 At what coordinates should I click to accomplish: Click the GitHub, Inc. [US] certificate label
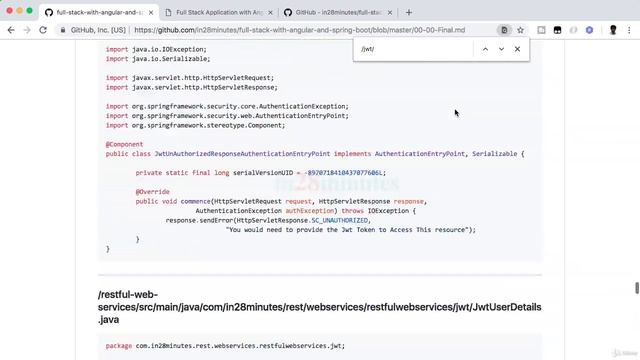(98, 30)
